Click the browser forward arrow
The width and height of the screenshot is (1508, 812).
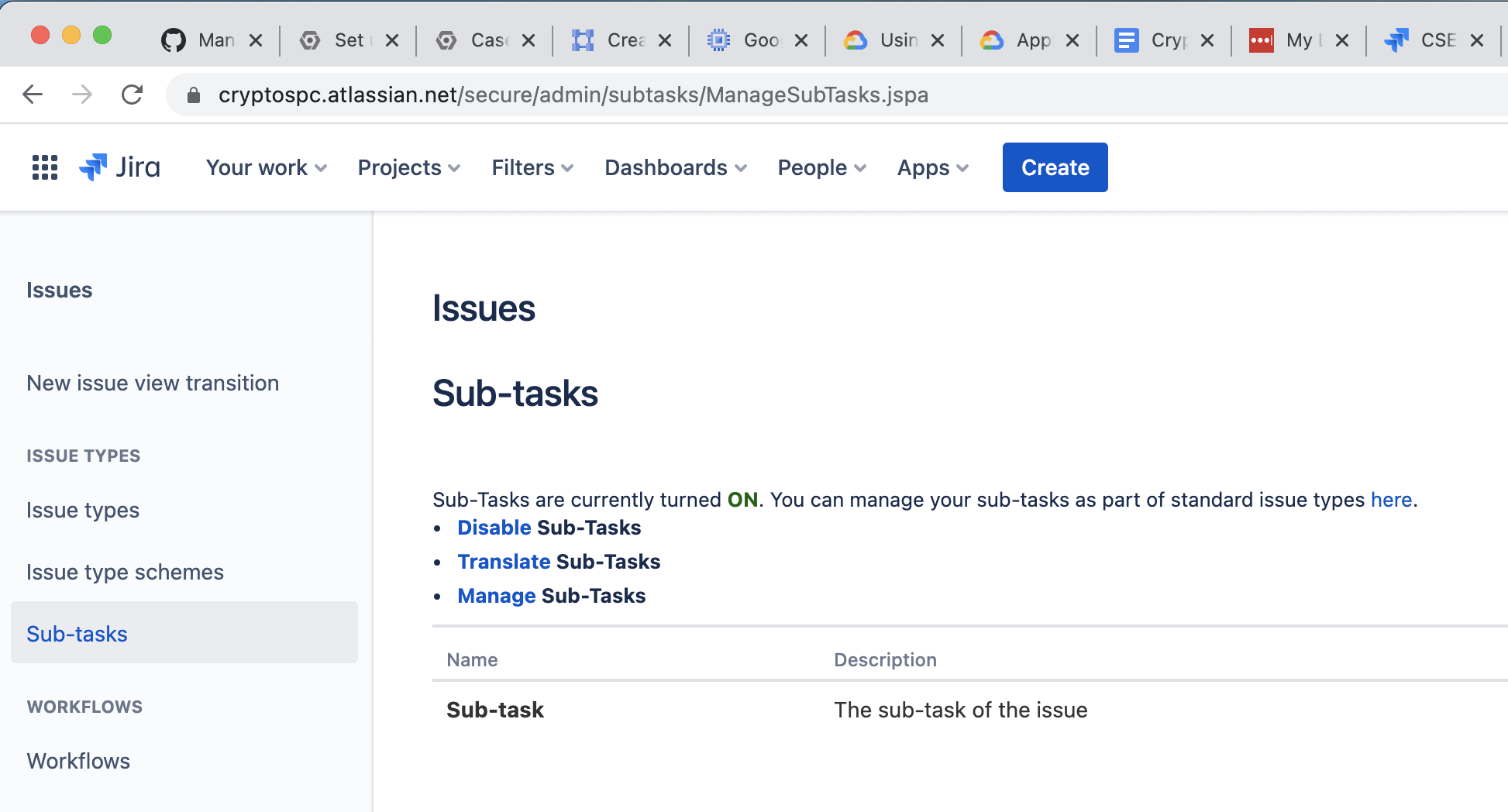tap(82, 95)
